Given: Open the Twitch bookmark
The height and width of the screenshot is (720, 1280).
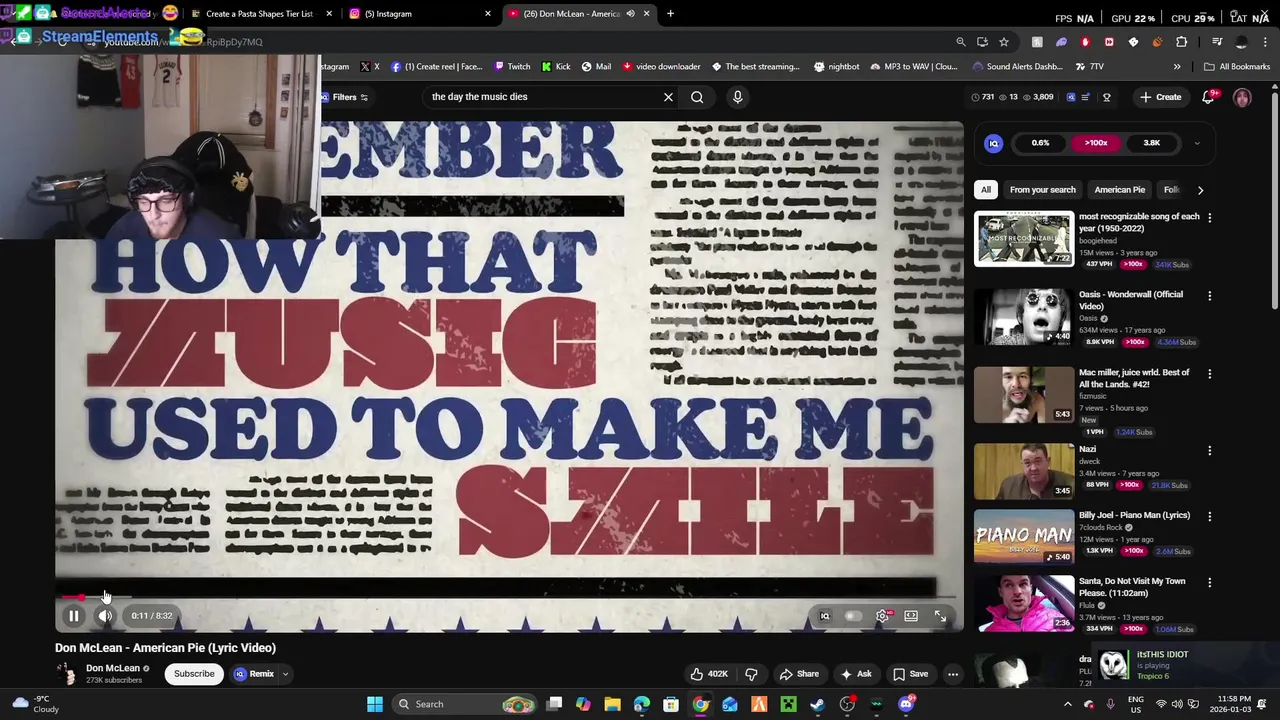Looking at the screenshot, I should 512,67.
